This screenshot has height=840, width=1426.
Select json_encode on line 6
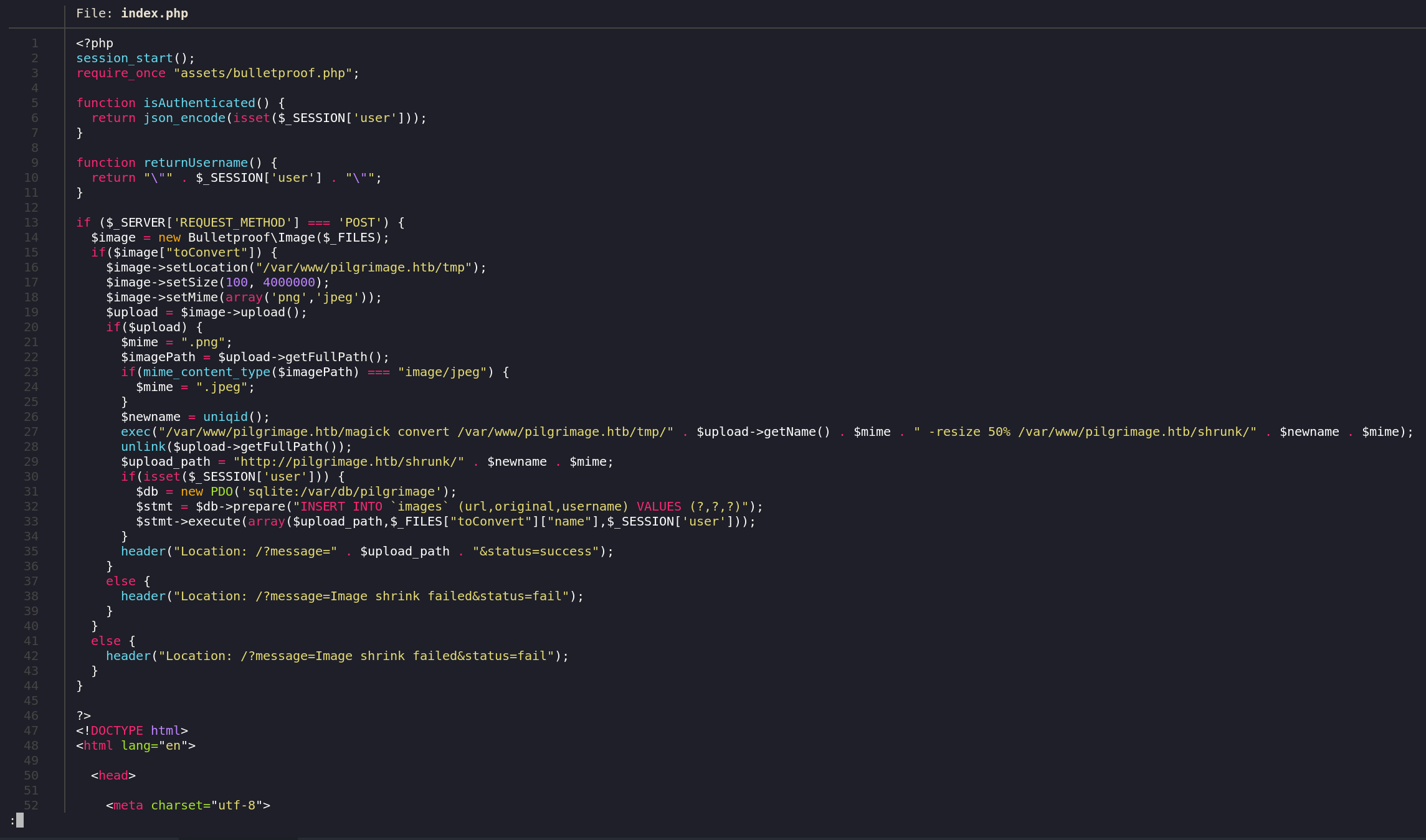point(184,118)
